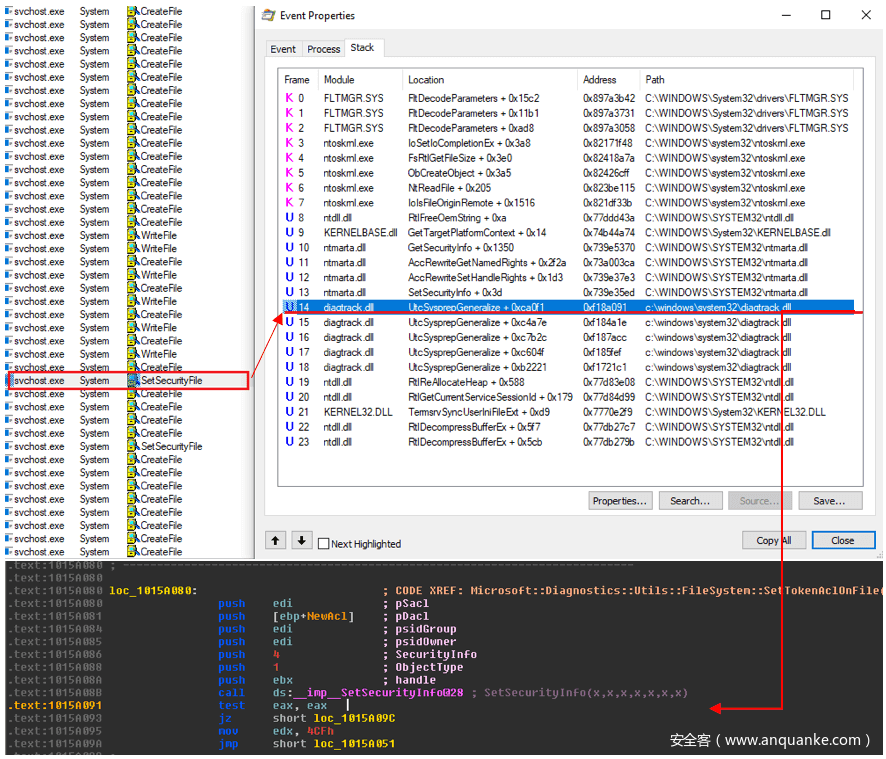The width and height of the screenshot is (886, 759).
Task: Click the up arrow previous event button
Action: click(276, 540)
